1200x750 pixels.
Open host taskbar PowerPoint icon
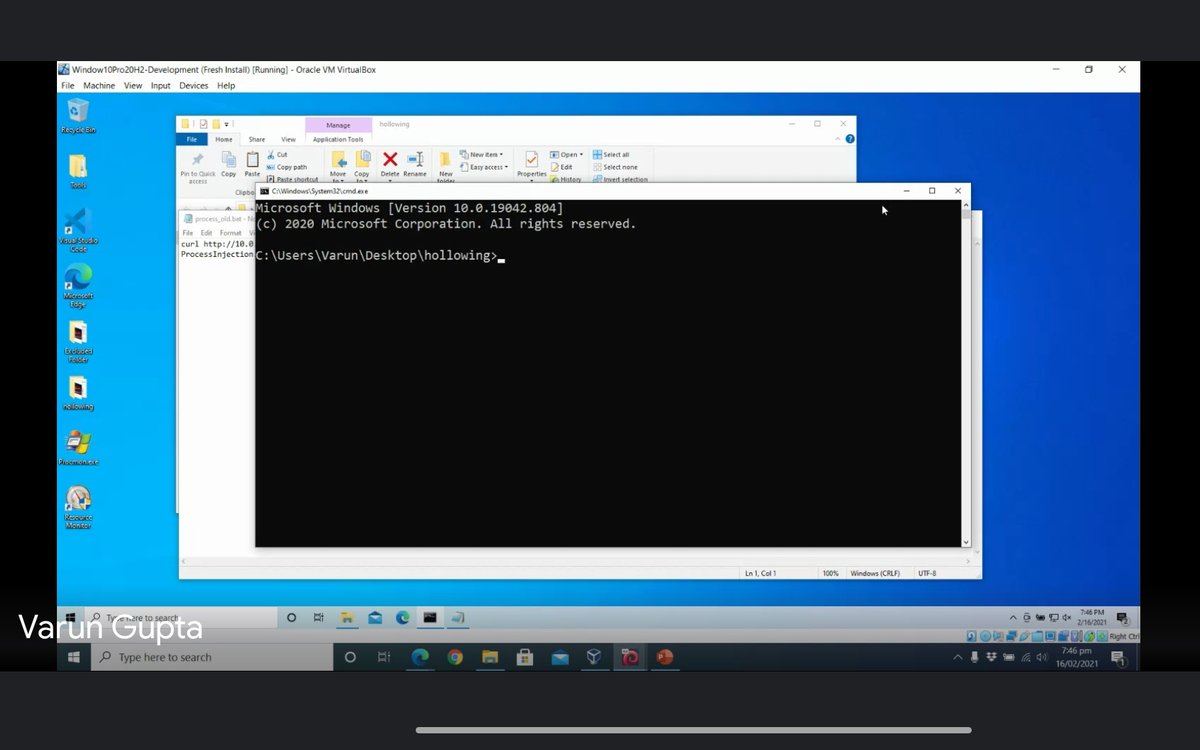coord(664,657)
